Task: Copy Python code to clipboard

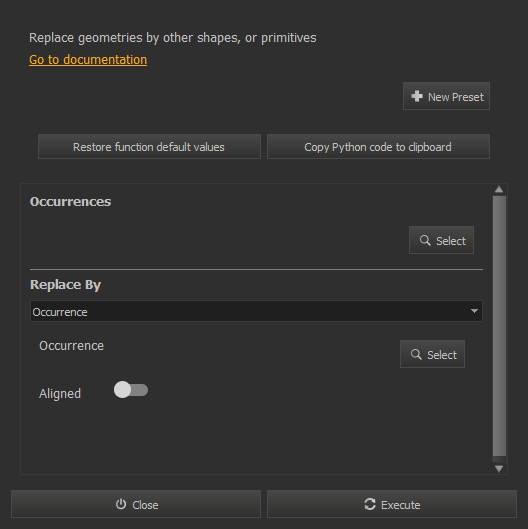Action: pos(378,147)
